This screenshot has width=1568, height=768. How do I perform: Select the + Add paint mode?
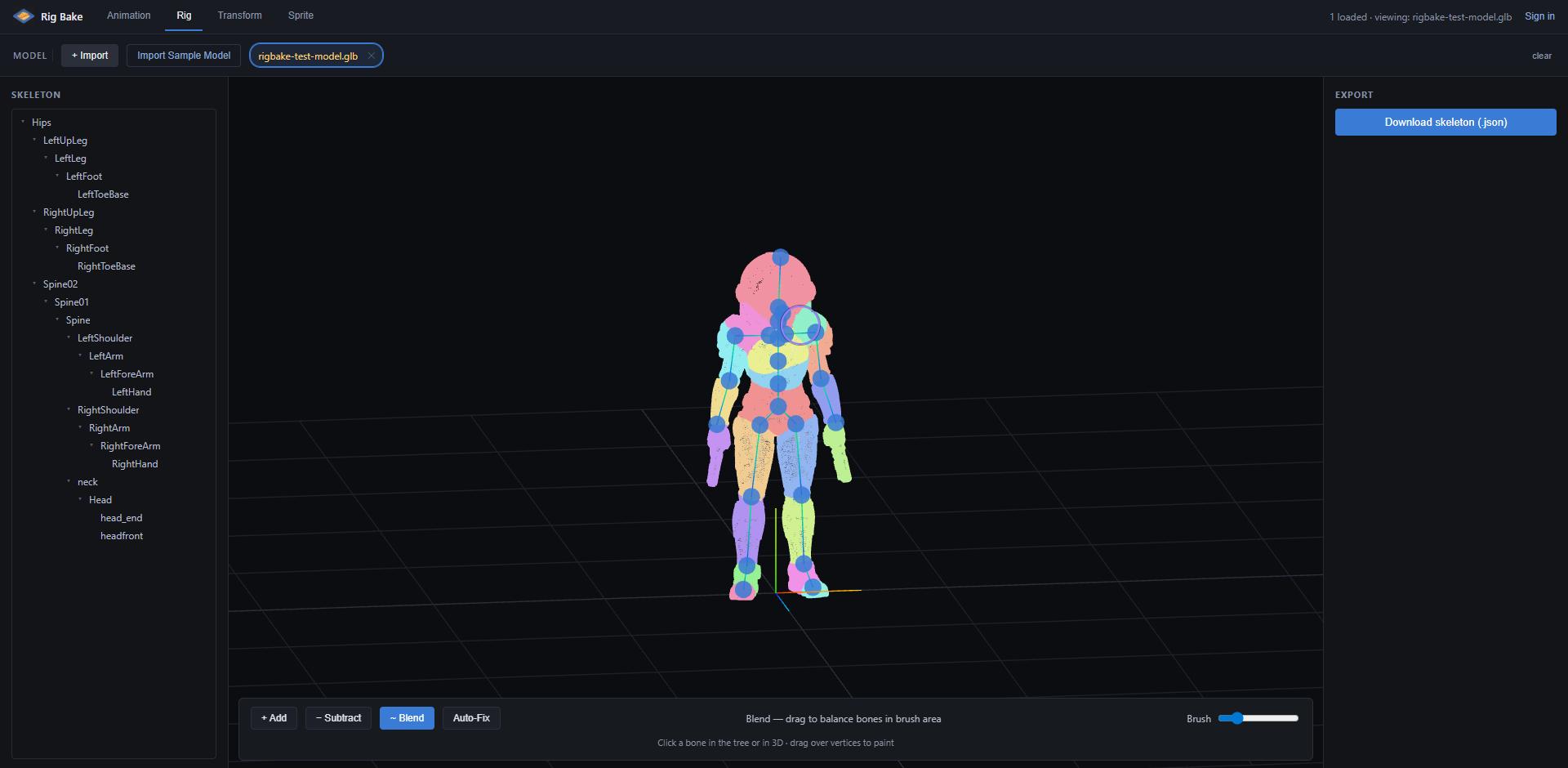pyautogui.click(x=274, y=718)
